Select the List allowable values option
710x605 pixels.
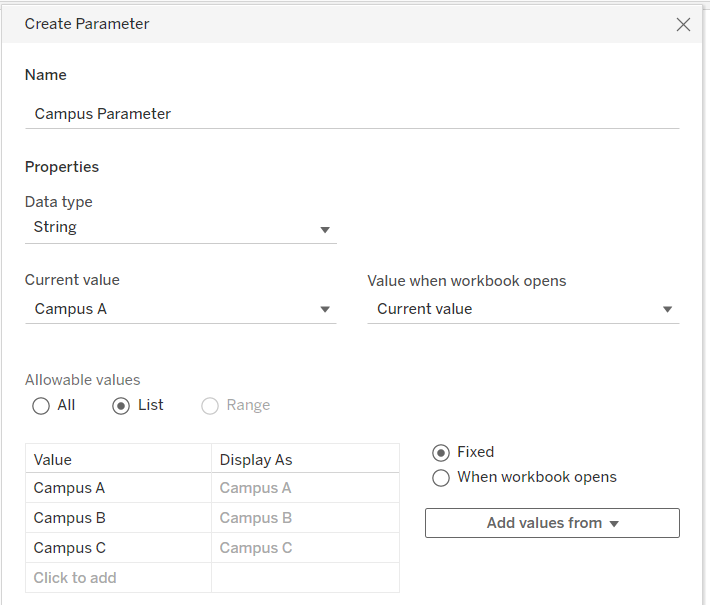coord(121,406)
